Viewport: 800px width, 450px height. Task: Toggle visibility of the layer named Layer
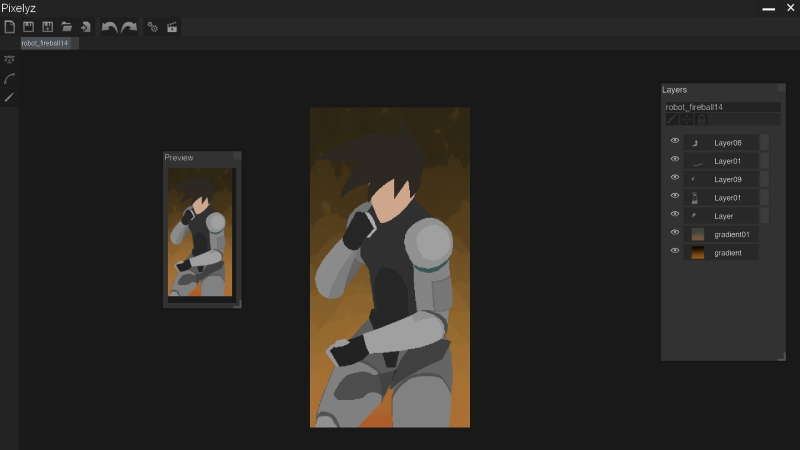click(674, 214)
